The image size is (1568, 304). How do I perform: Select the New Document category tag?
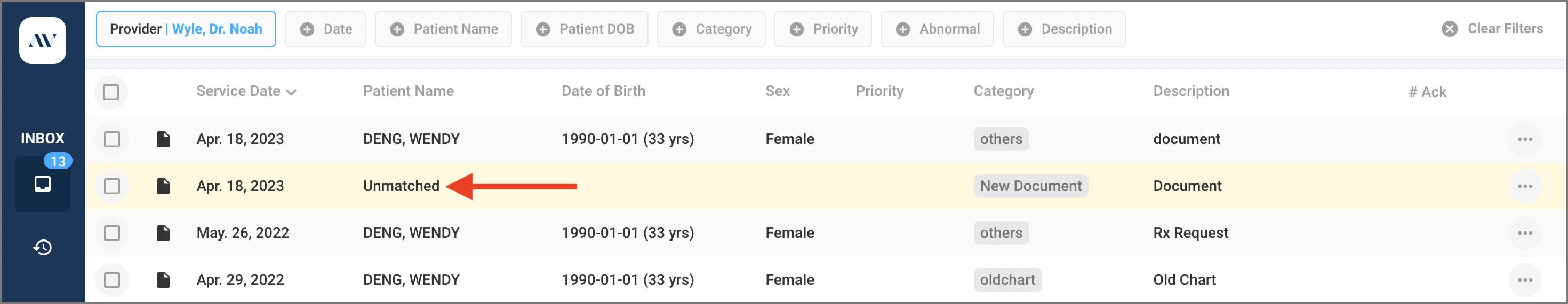pyautogui.click(x=1030, y=186)
